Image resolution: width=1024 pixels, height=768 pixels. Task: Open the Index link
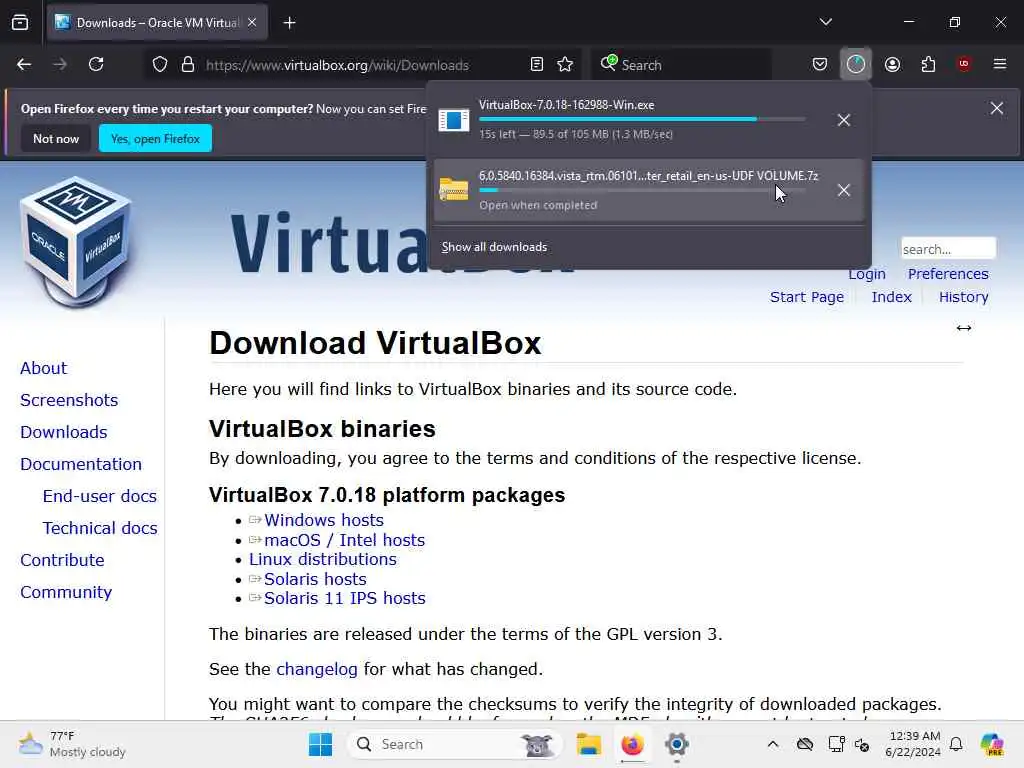tap(891, 297)
